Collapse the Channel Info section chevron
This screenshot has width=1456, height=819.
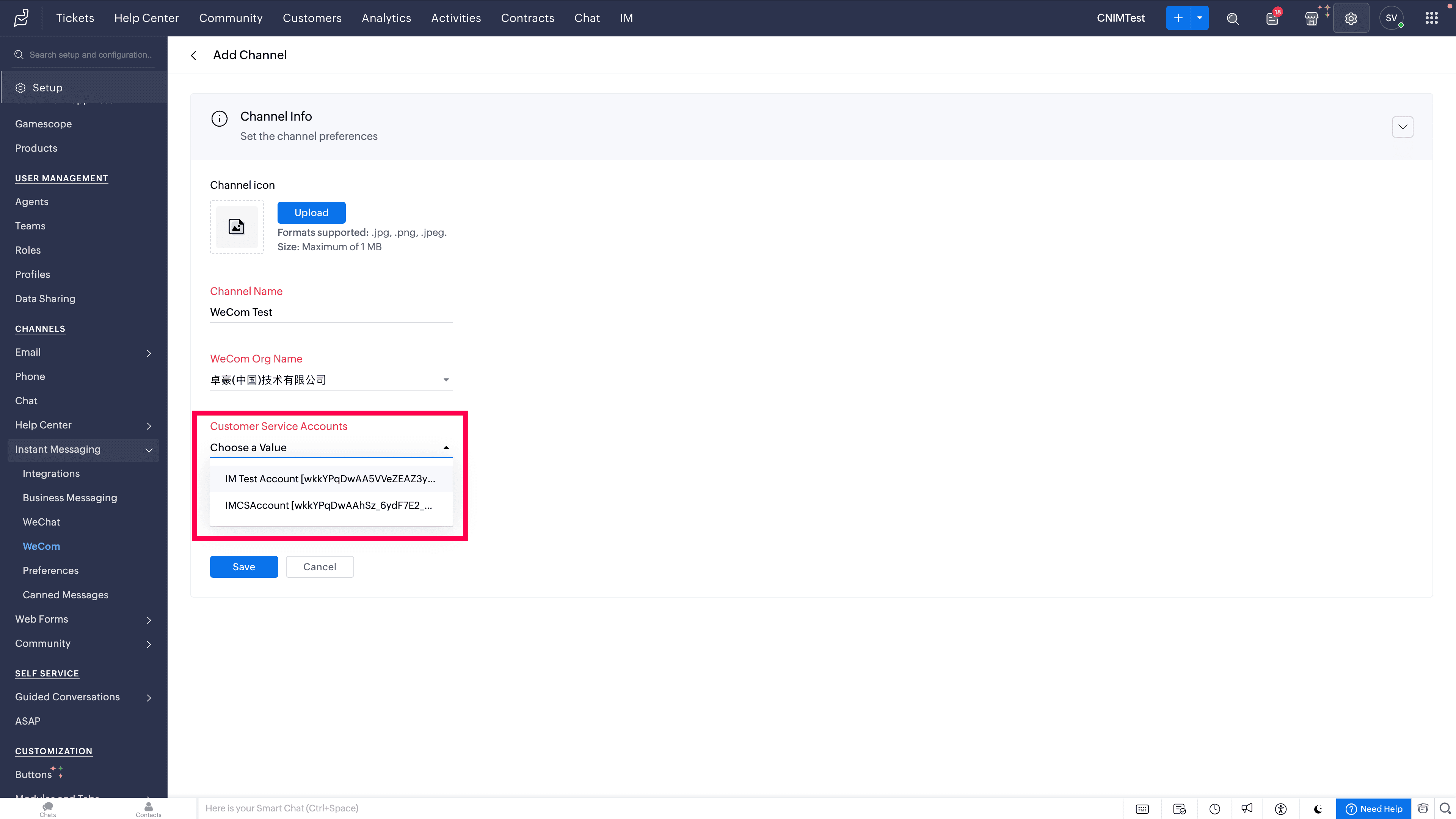1402,127
